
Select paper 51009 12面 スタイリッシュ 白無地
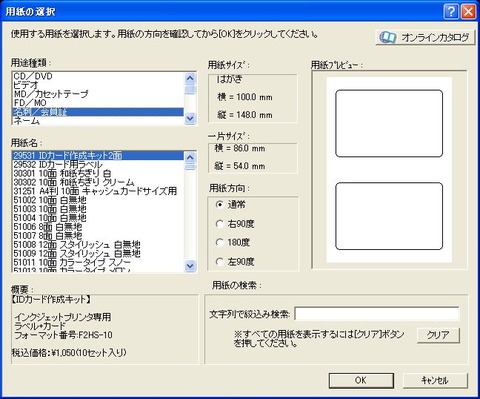98,253
